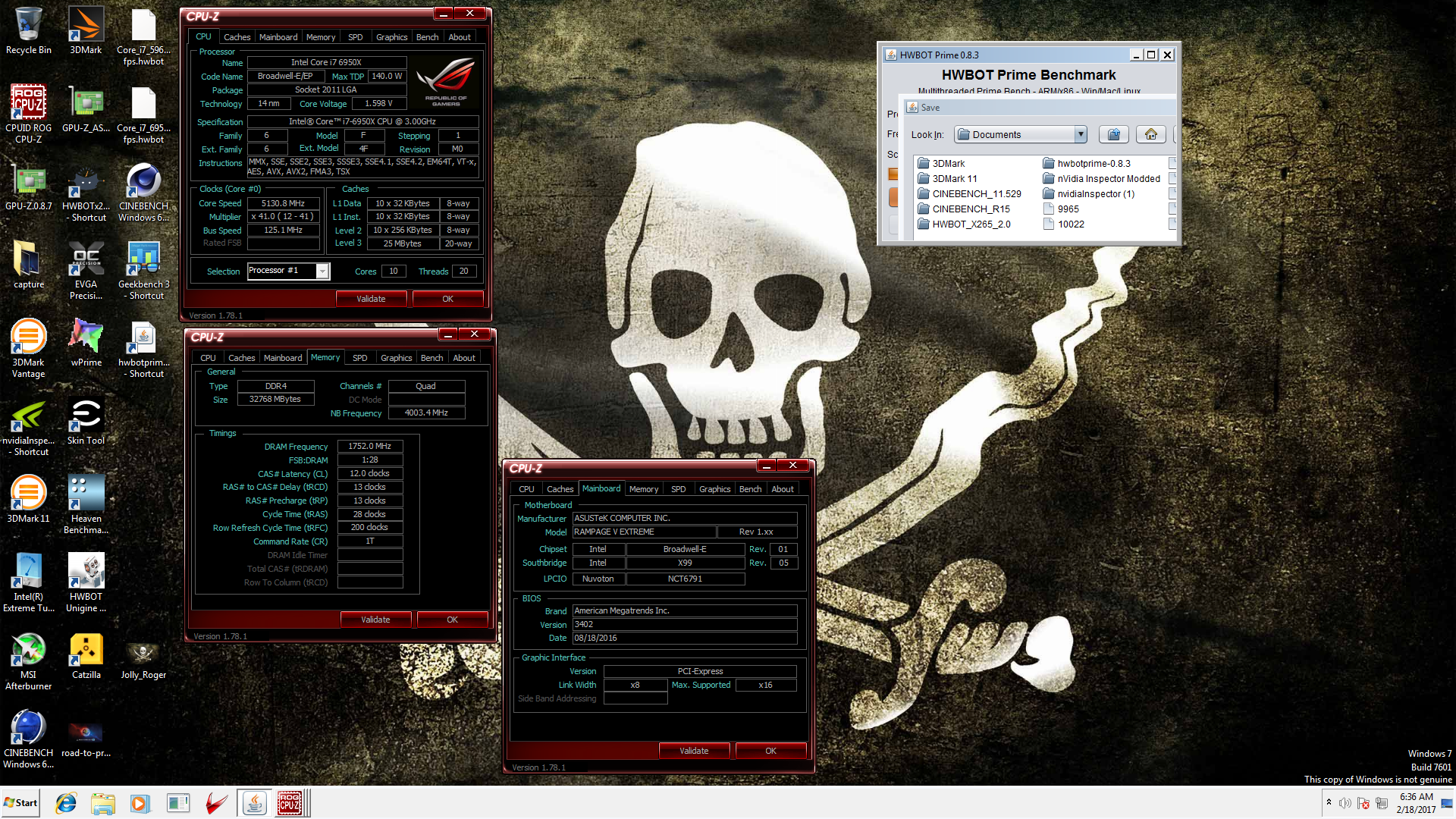The image size is (1456, 819).
Task: Launch GPU-Z_AS desktop icon
Action: (86, 108)
